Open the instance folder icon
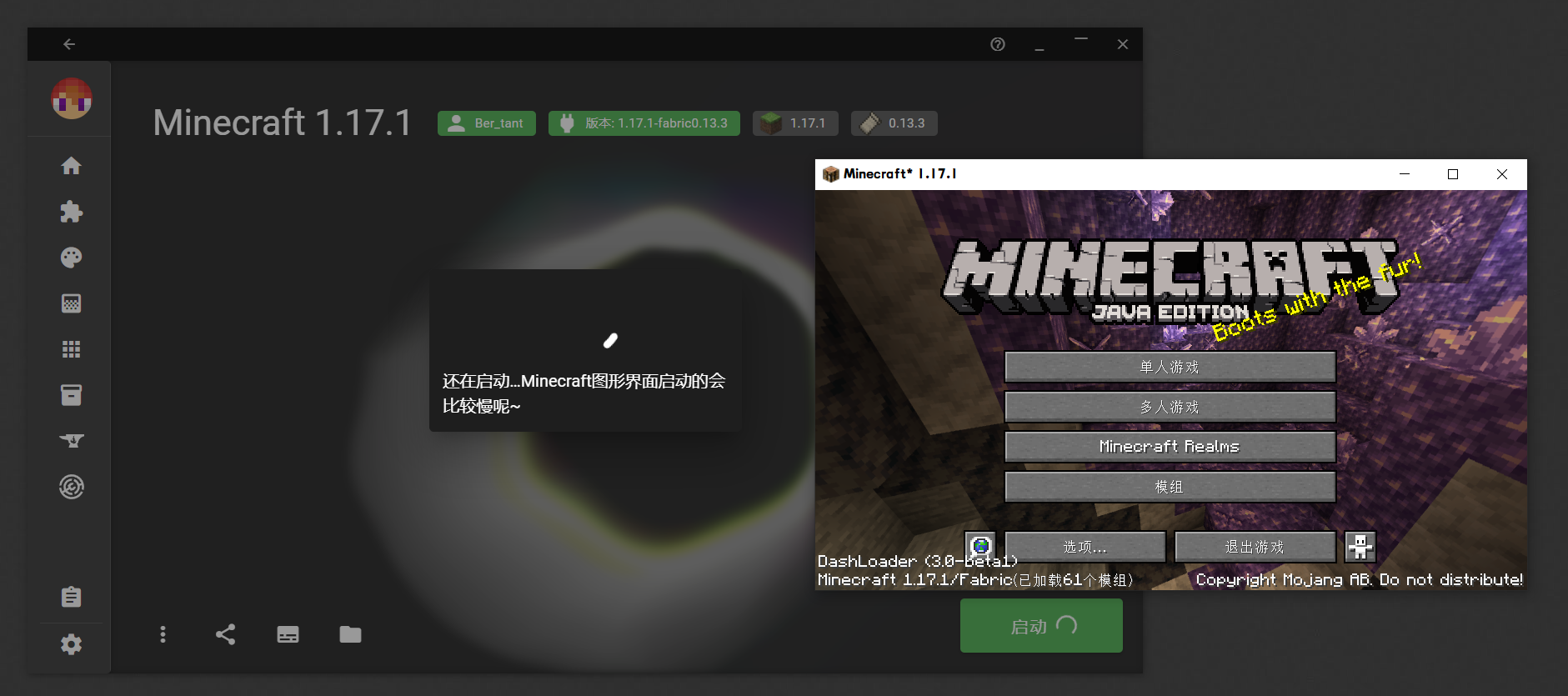The height and width of the screenshot is (696, 1568). (x=350, y=634)
